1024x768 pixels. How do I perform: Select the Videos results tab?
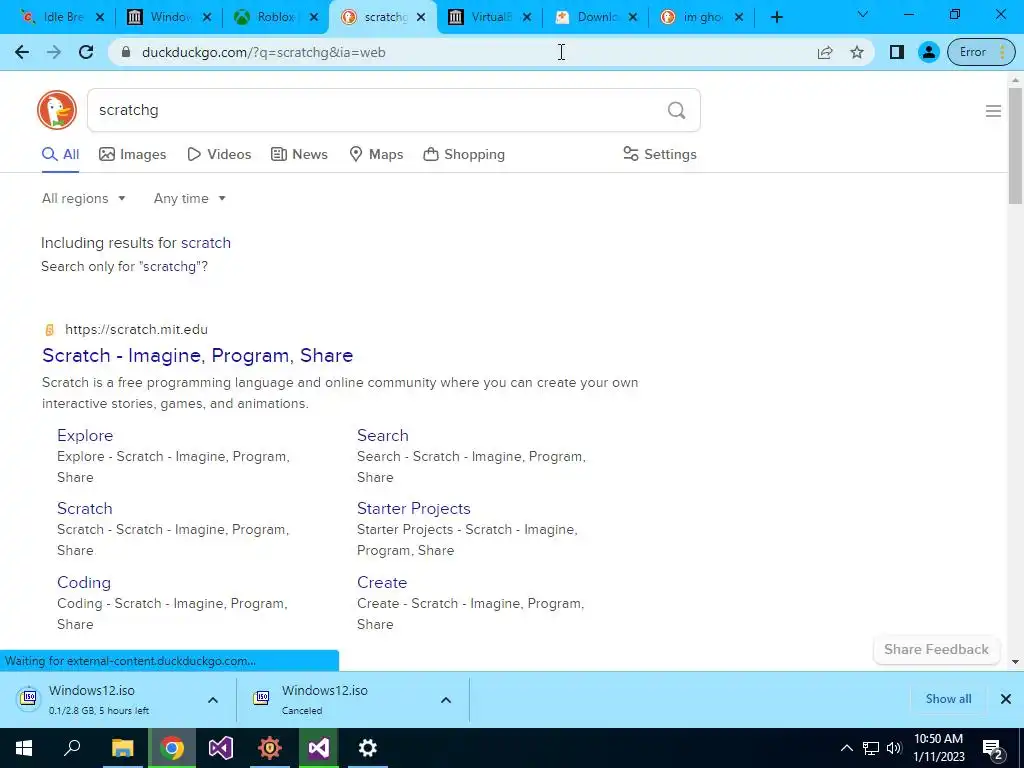point(219,154)
